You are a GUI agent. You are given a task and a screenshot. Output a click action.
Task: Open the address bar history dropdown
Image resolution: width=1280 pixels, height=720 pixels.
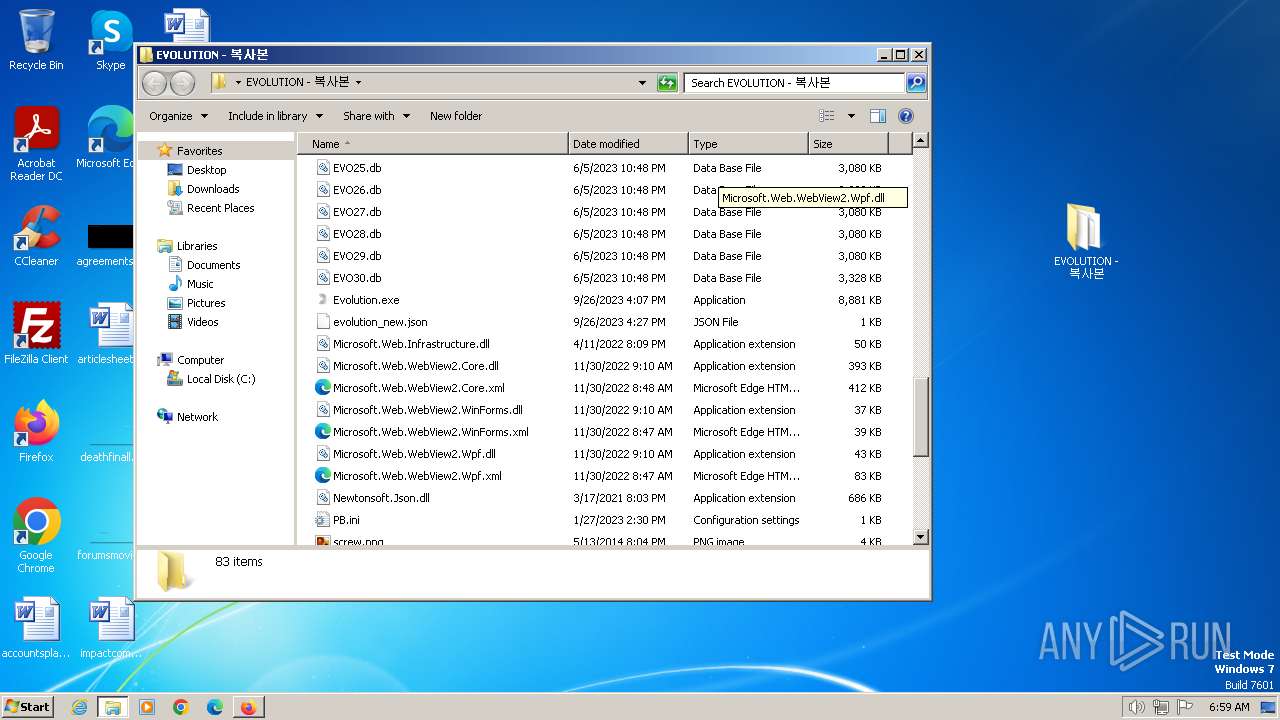coord(642,83)
